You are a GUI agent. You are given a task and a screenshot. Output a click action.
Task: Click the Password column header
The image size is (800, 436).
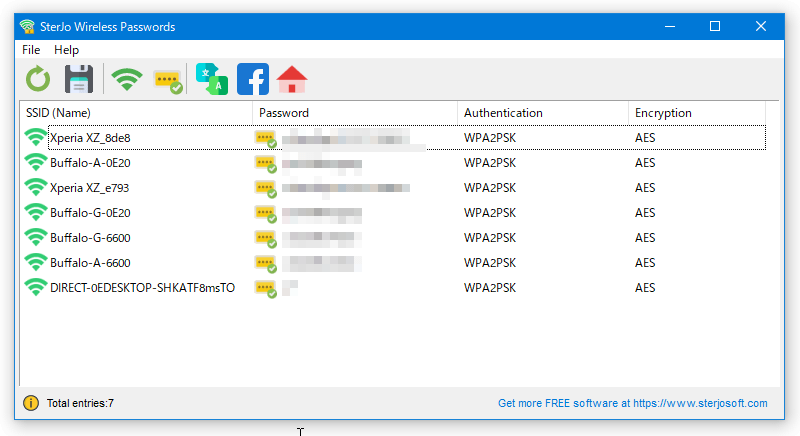click(x=355, y=113)
